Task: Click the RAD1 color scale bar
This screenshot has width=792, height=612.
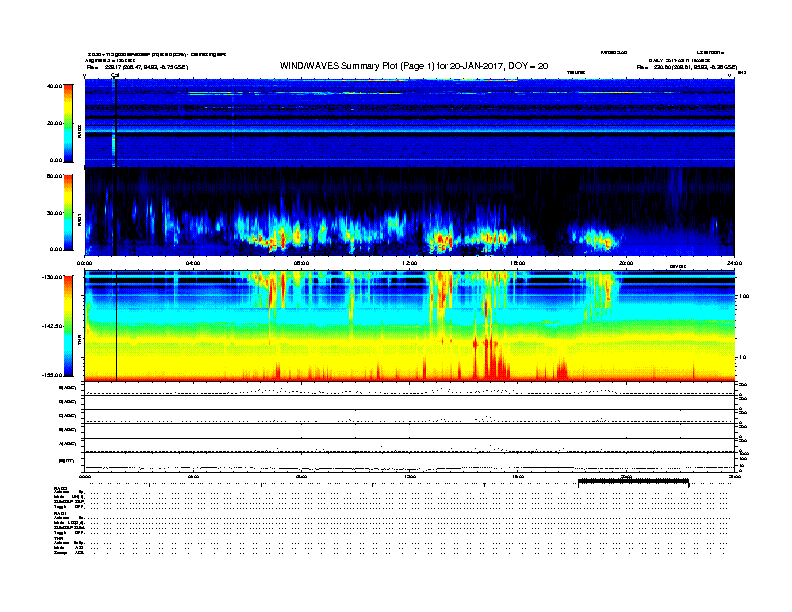Action: click(68, 213)
